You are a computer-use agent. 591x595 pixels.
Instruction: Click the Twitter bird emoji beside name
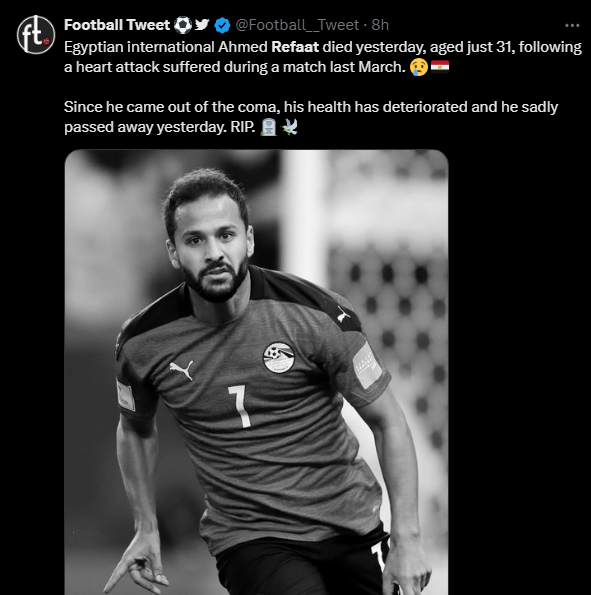[x=202, y=25]
